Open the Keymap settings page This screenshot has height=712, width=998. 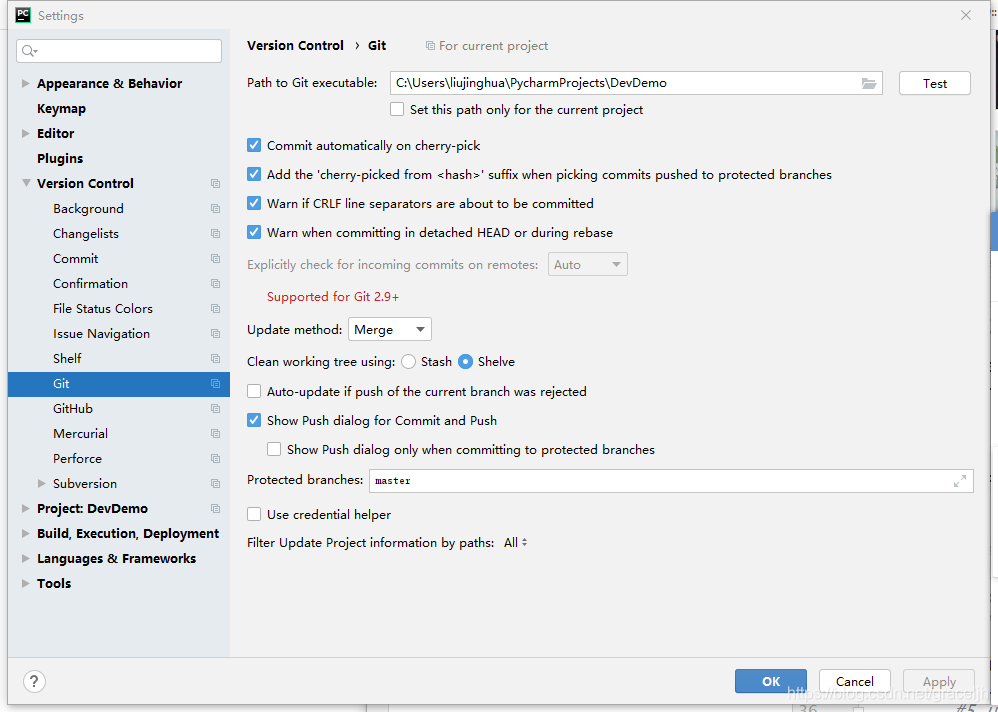tap(61, 109)
